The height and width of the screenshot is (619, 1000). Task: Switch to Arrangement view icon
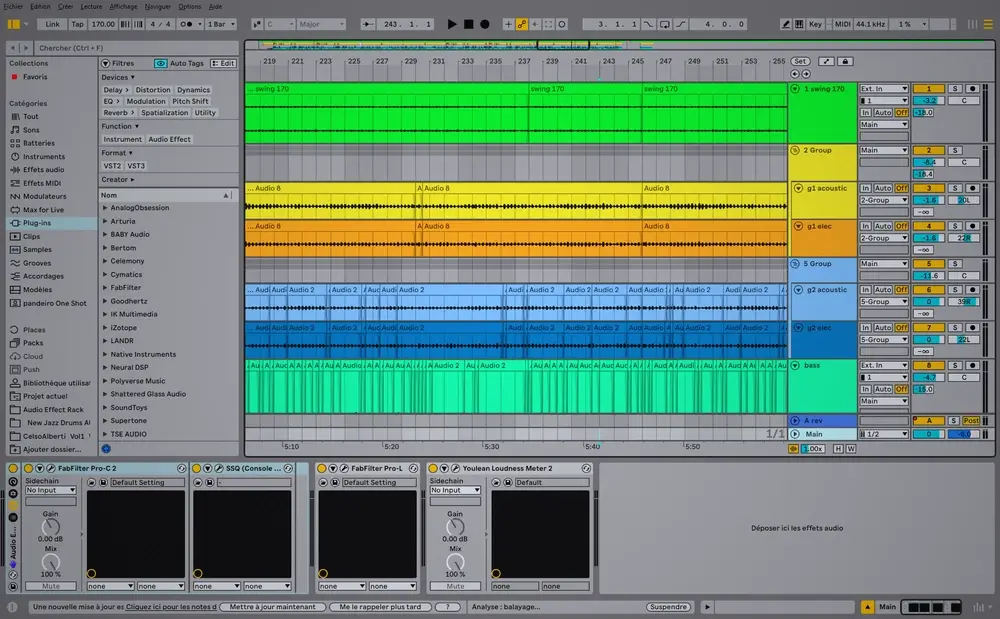988,24
